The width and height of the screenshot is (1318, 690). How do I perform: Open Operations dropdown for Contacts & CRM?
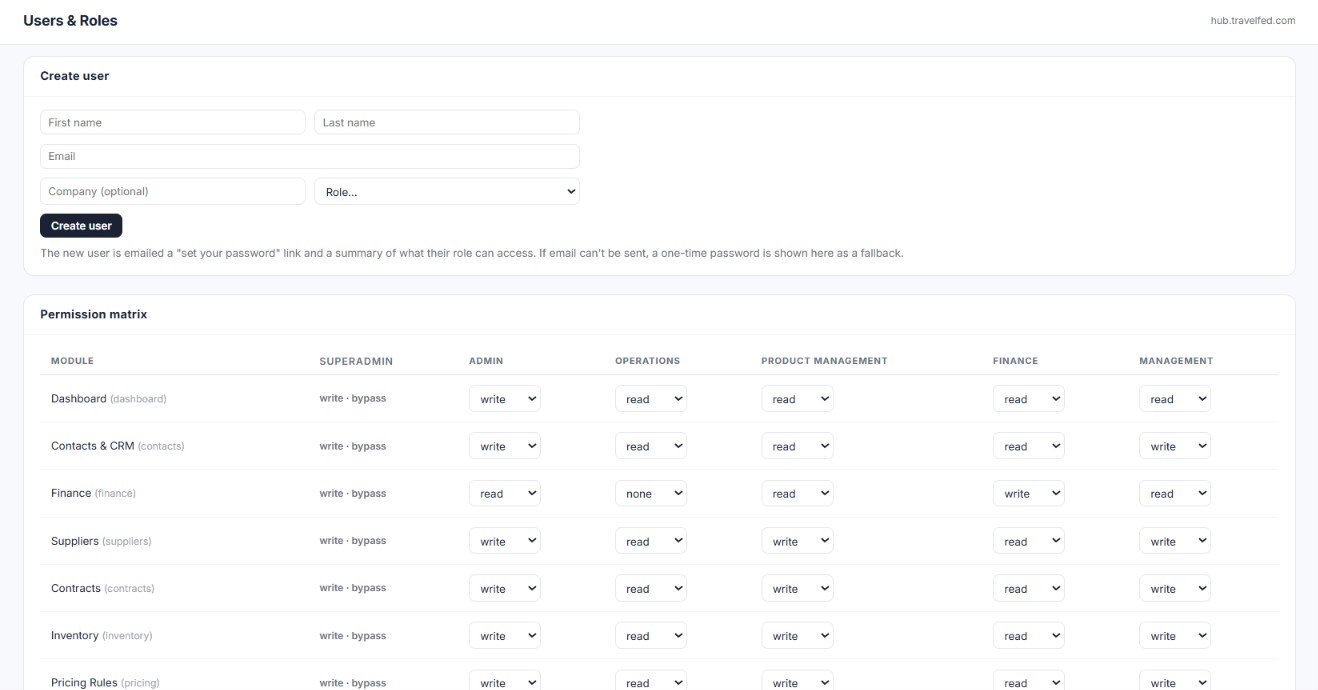[x=651, y=446]
